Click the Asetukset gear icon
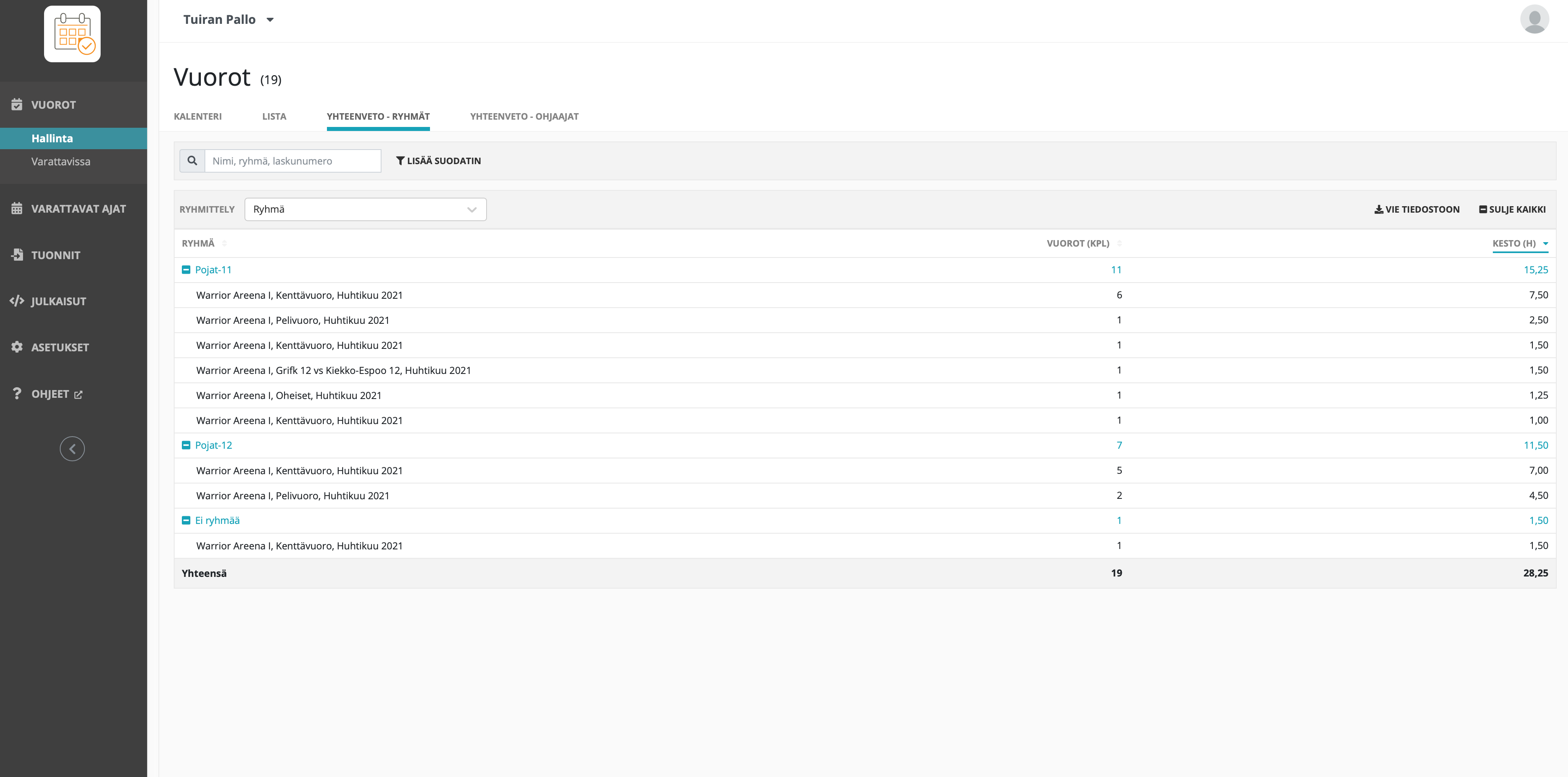 click(x=17, y=347)
